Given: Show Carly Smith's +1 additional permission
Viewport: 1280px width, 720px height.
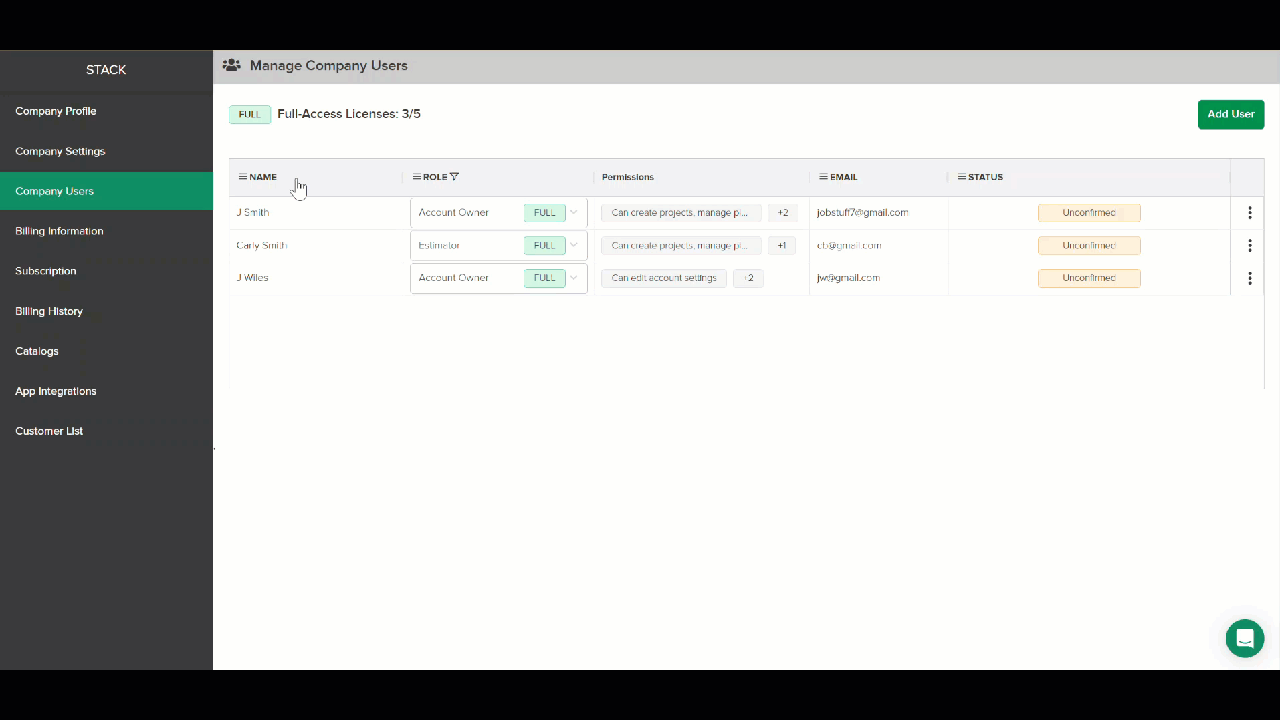Looking at the screenshot, I should [782, 246].
